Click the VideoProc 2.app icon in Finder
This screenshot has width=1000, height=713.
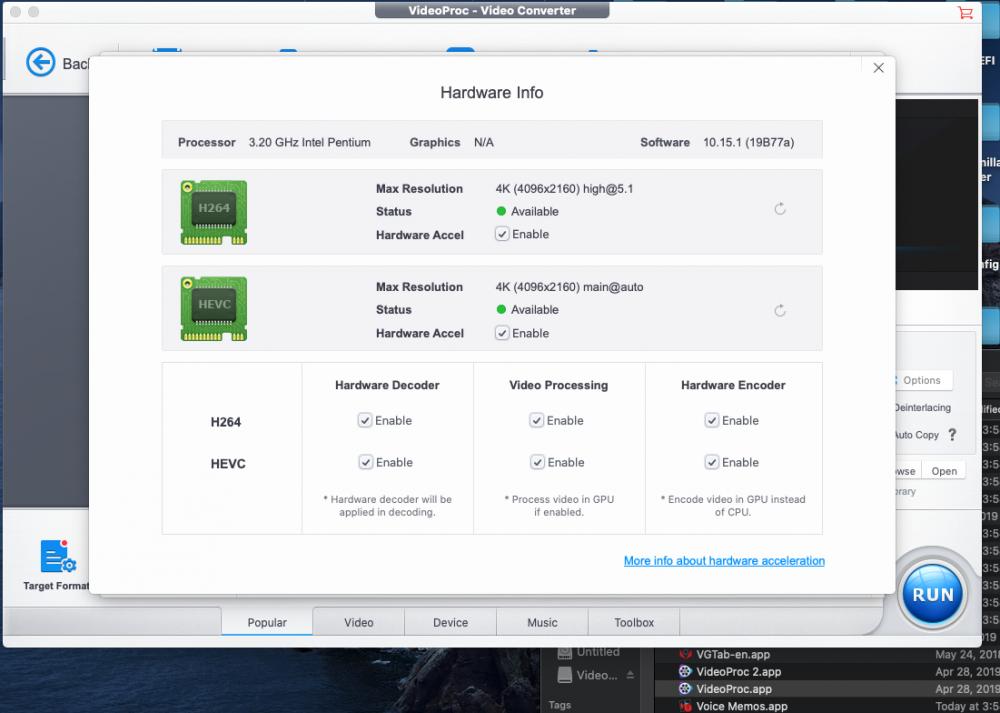point(686,672)
